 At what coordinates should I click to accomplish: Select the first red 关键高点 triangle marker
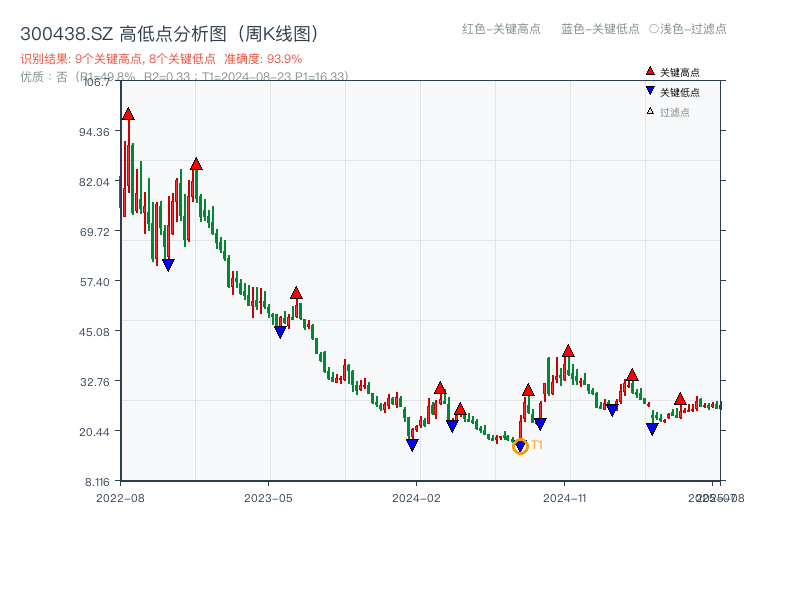129,113
